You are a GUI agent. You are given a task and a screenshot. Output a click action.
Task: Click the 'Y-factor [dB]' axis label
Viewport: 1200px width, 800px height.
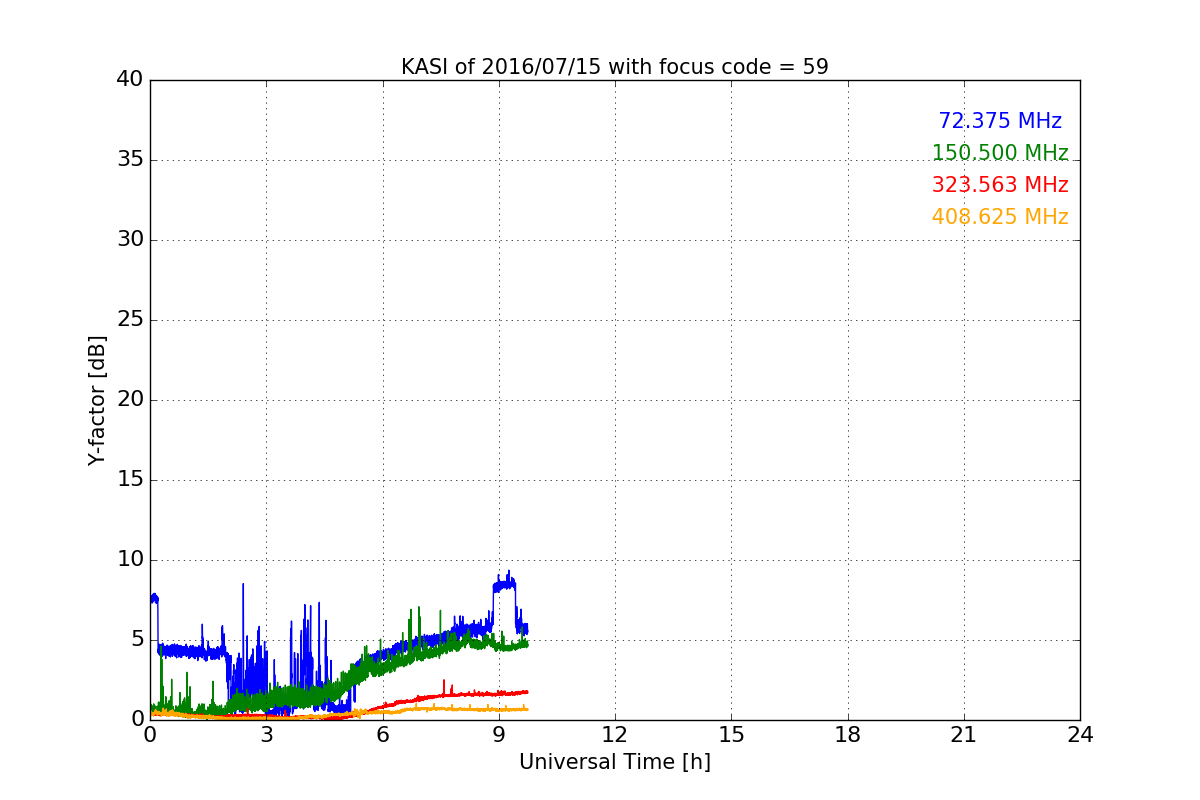coord(97,400)
